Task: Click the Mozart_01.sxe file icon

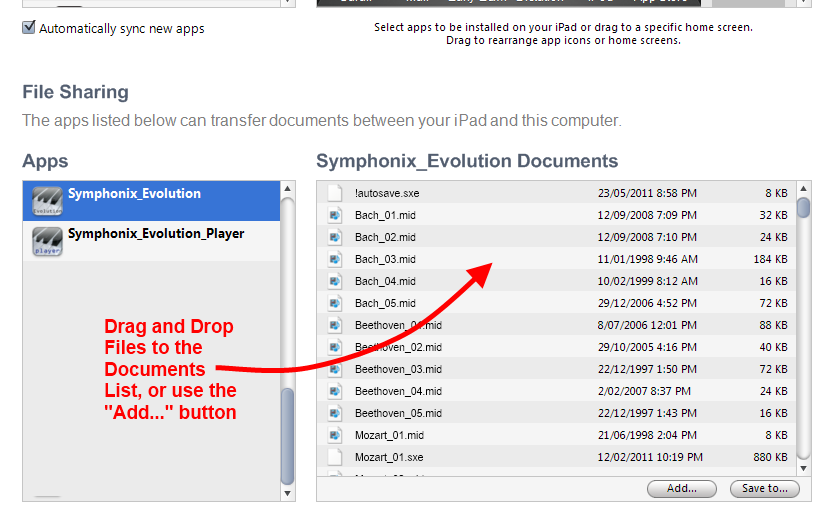Action: pyautogui.click(x=336, y=457)
